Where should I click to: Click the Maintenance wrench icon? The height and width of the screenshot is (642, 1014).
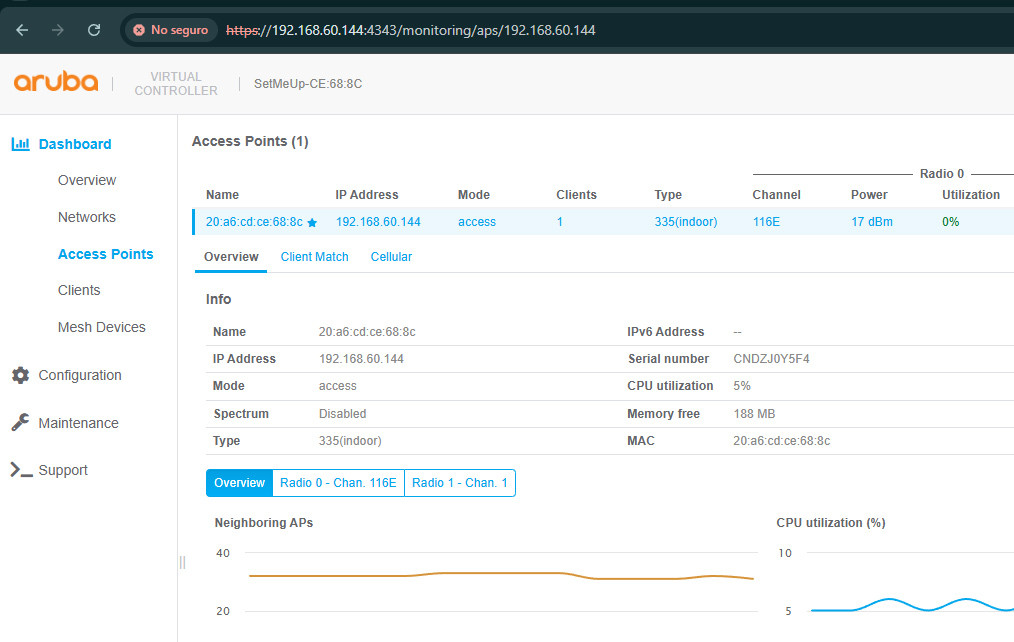[20, 423]
